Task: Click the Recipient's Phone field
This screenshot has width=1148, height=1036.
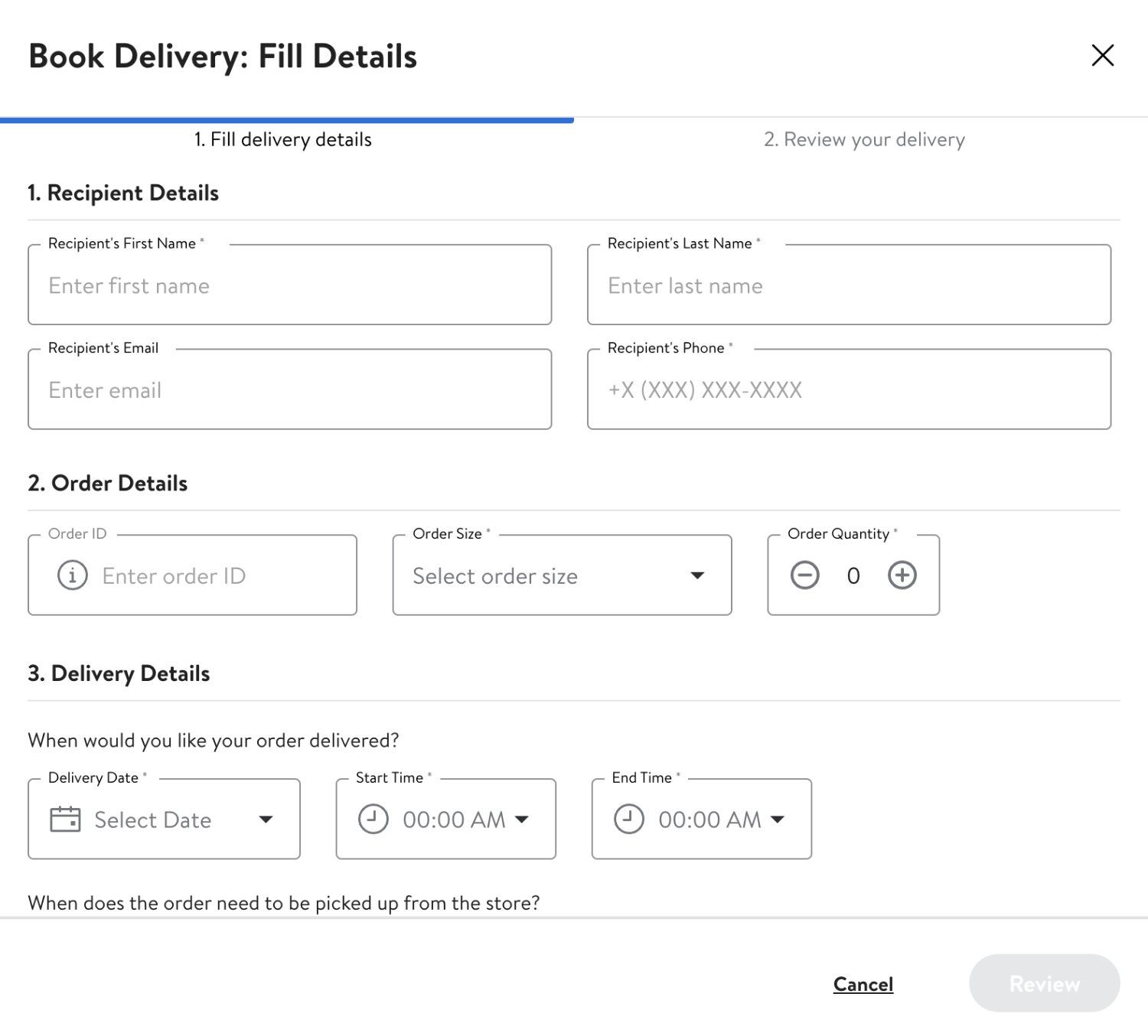Action: click(x=850, y=389)
